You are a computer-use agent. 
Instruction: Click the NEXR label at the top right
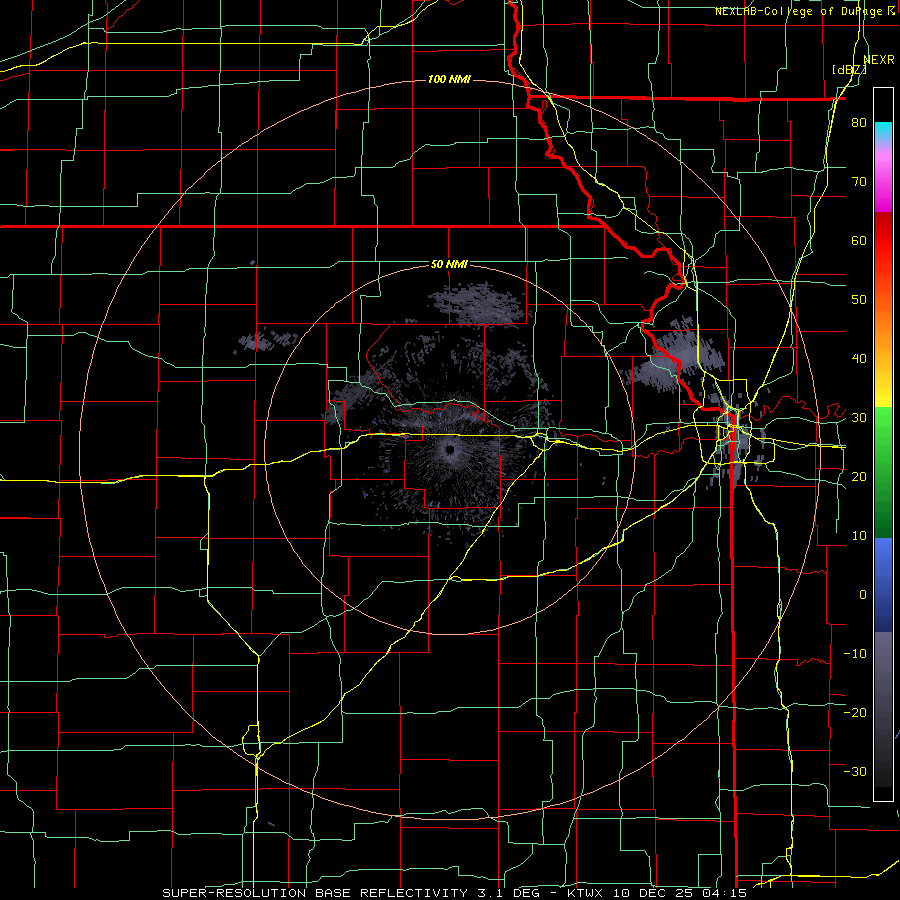coord(879,60)
